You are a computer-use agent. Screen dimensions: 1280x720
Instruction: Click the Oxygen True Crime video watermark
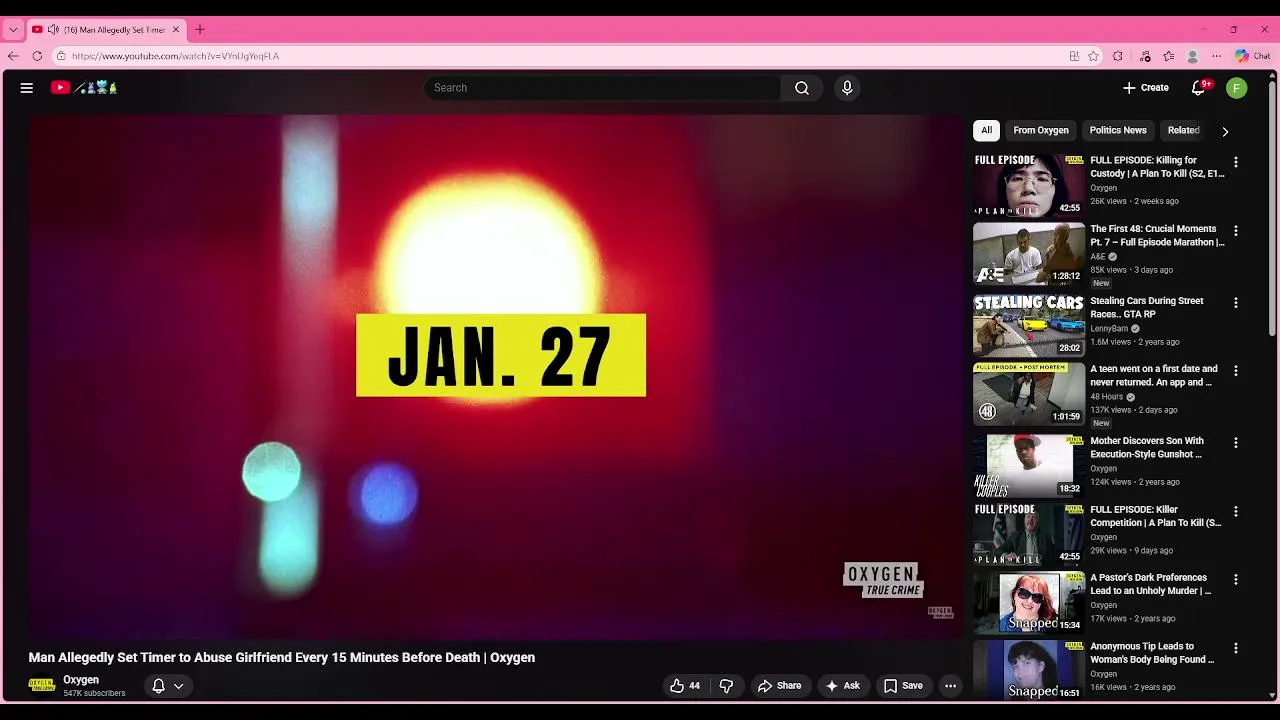coord(940,612)
